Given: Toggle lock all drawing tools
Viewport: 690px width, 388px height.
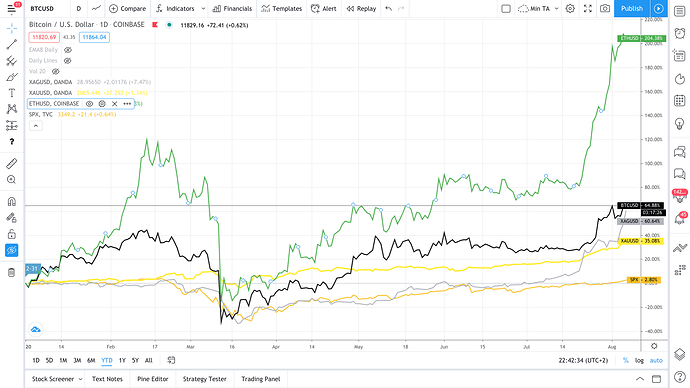Looking at the screenshot, I should [x=12, y=234].
